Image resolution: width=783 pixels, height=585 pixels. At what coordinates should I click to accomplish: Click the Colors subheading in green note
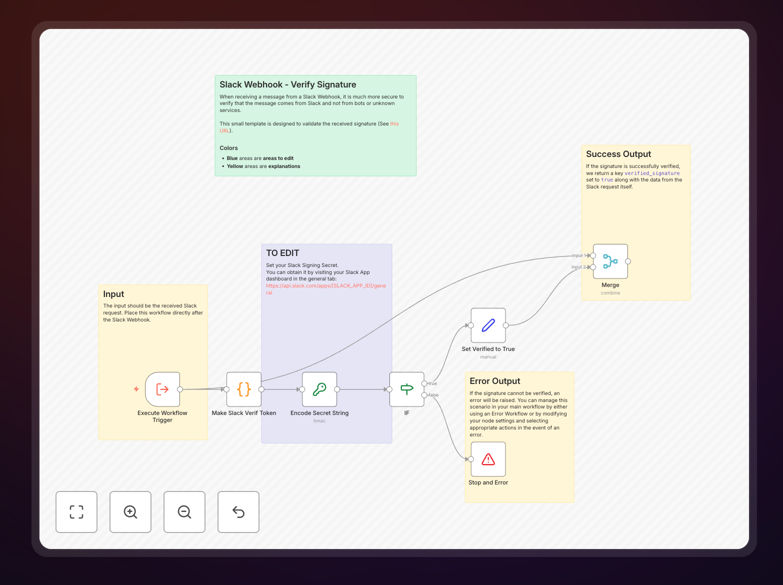(229, 148)
